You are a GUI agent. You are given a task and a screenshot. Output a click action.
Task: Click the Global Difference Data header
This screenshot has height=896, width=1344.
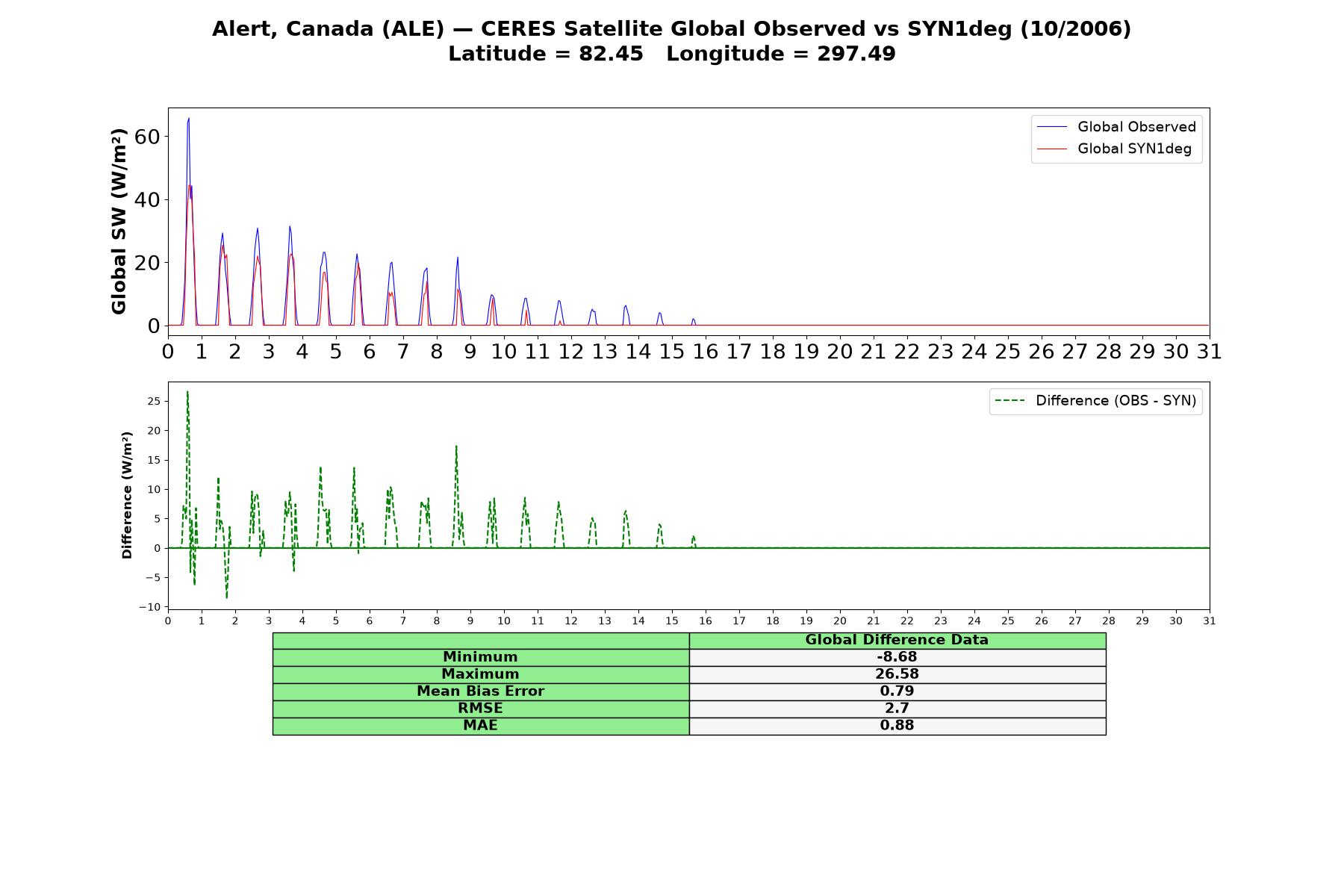click(897, 640)
